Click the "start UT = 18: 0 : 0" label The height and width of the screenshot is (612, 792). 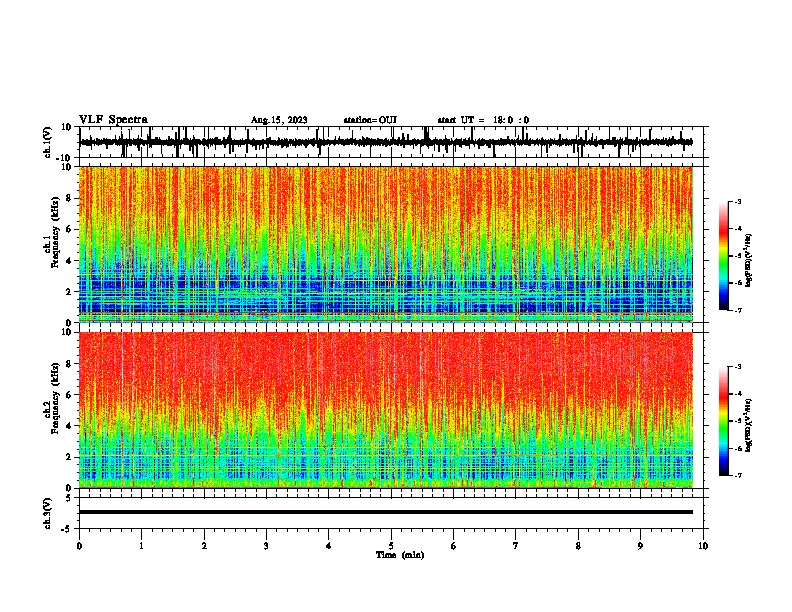point(483,120)
